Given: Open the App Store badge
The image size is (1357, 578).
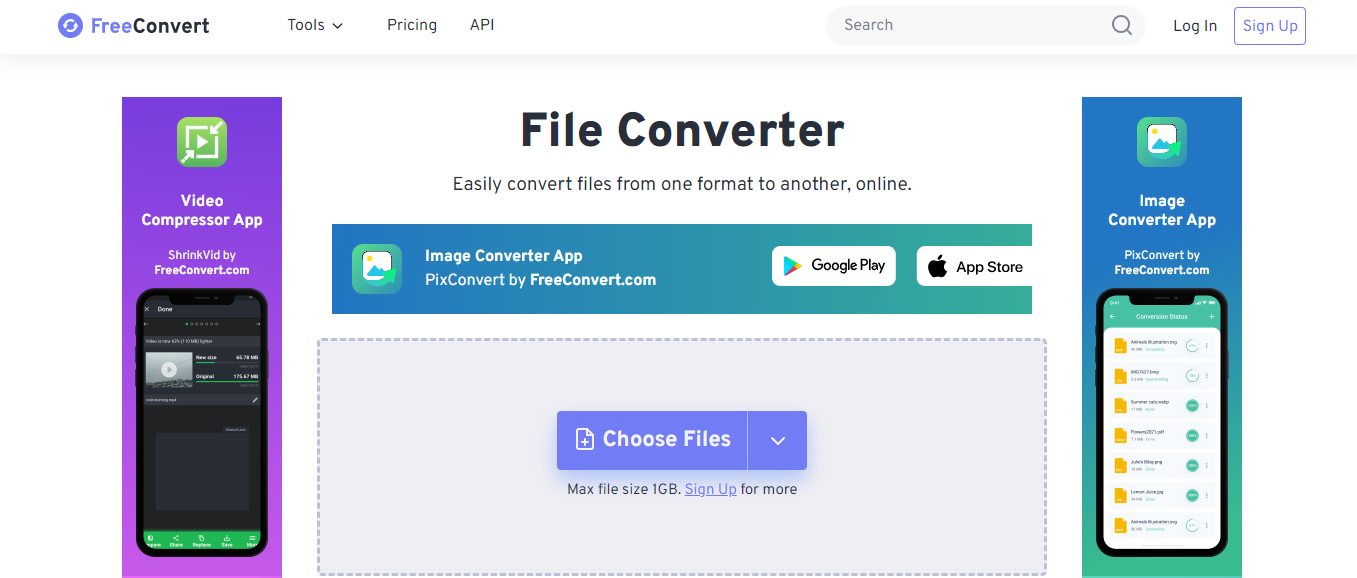Looking at the screenshot, I should tap(974, 266).
